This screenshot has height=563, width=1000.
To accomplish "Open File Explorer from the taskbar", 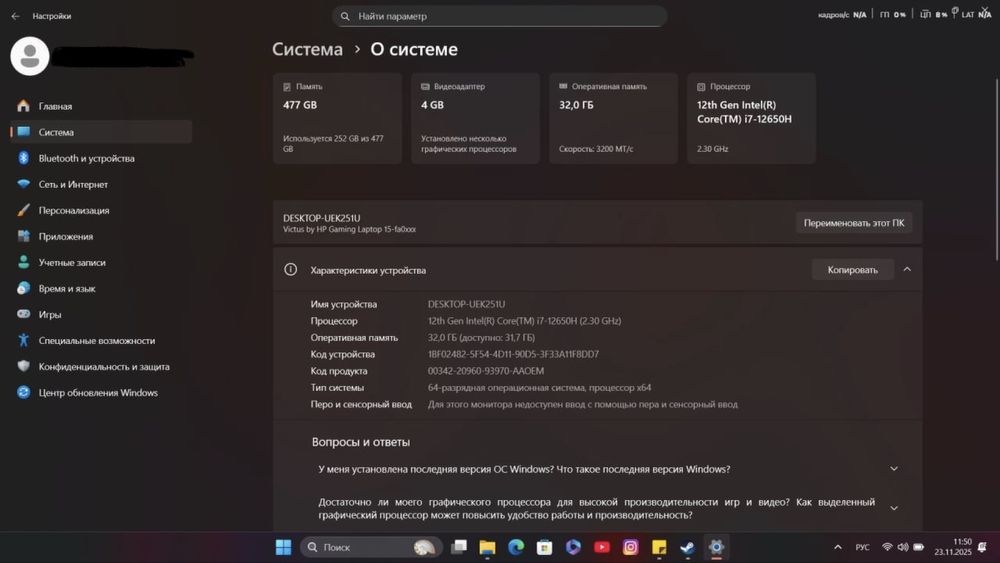I will click(x=487, y=547).
